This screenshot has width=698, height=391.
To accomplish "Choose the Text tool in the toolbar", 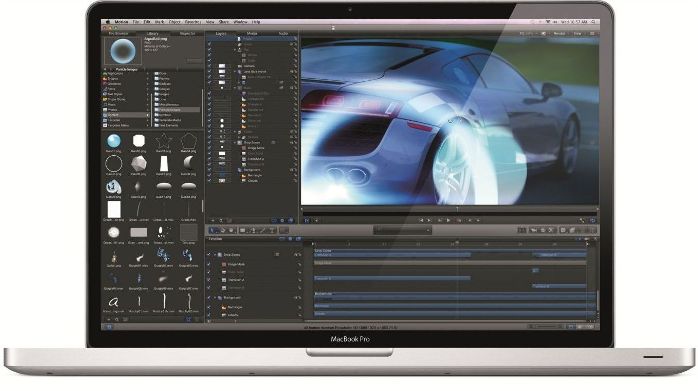I will pyautogui.click(x=272, y=230).
